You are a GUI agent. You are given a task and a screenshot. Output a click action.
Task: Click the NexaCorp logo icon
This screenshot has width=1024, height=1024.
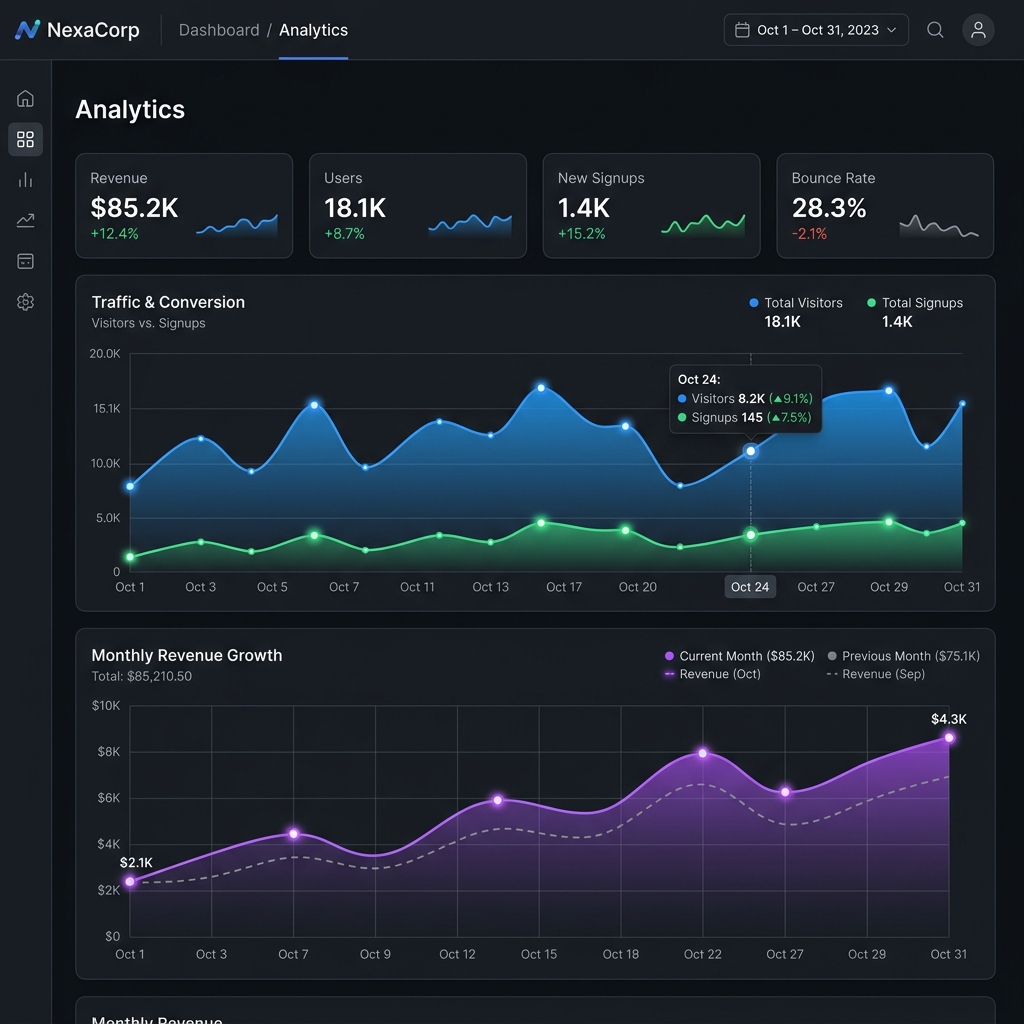27,29
